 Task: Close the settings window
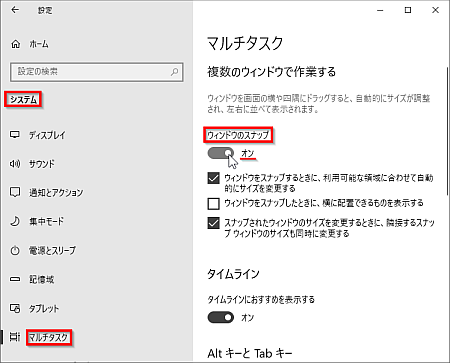coord(435,10)
